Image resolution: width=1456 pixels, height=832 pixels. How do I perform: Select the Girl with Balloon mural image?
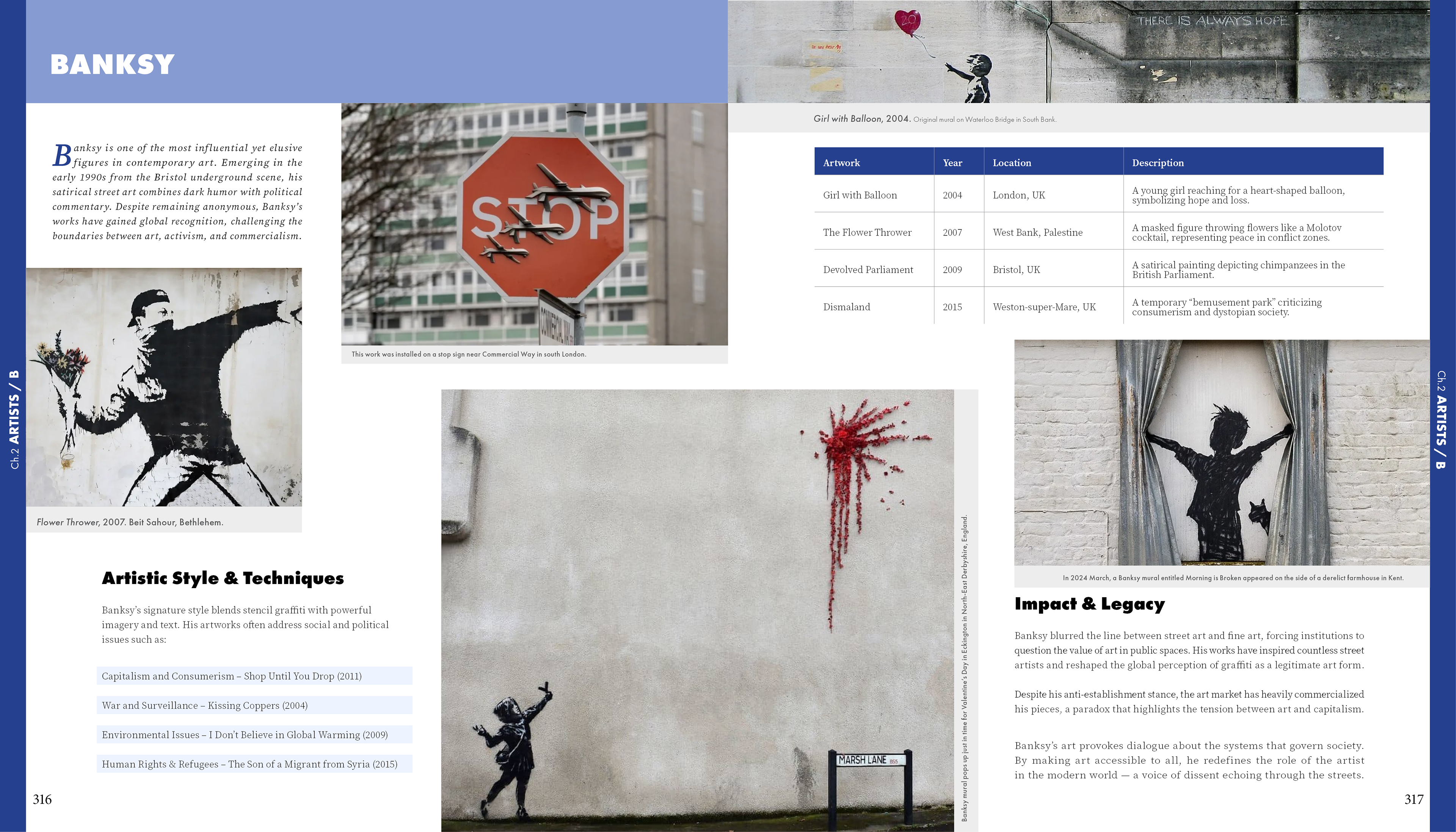(x=1078, y=52)
